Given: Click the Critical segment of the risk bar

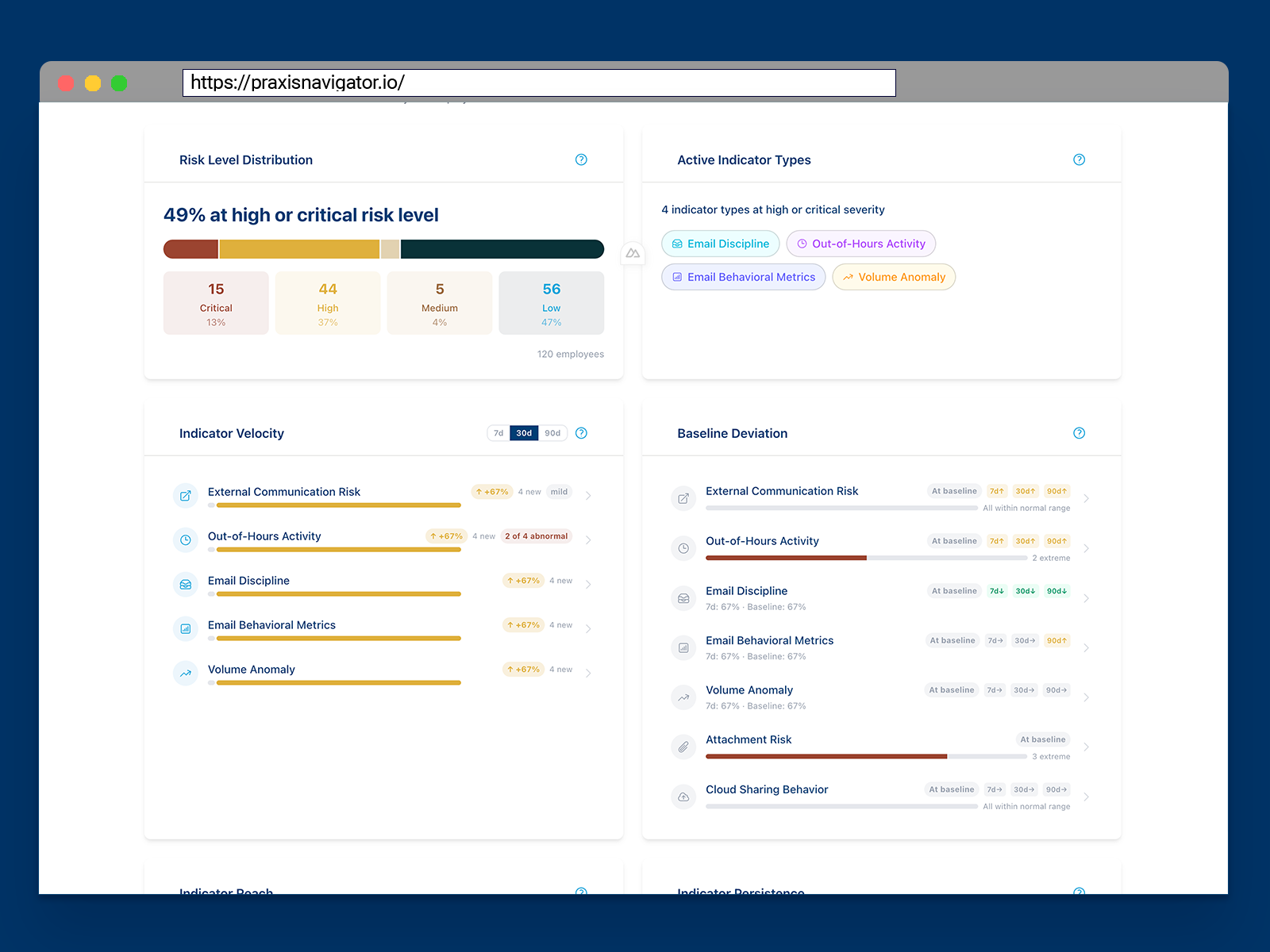Looking at the screenshot, I should 190,249.
